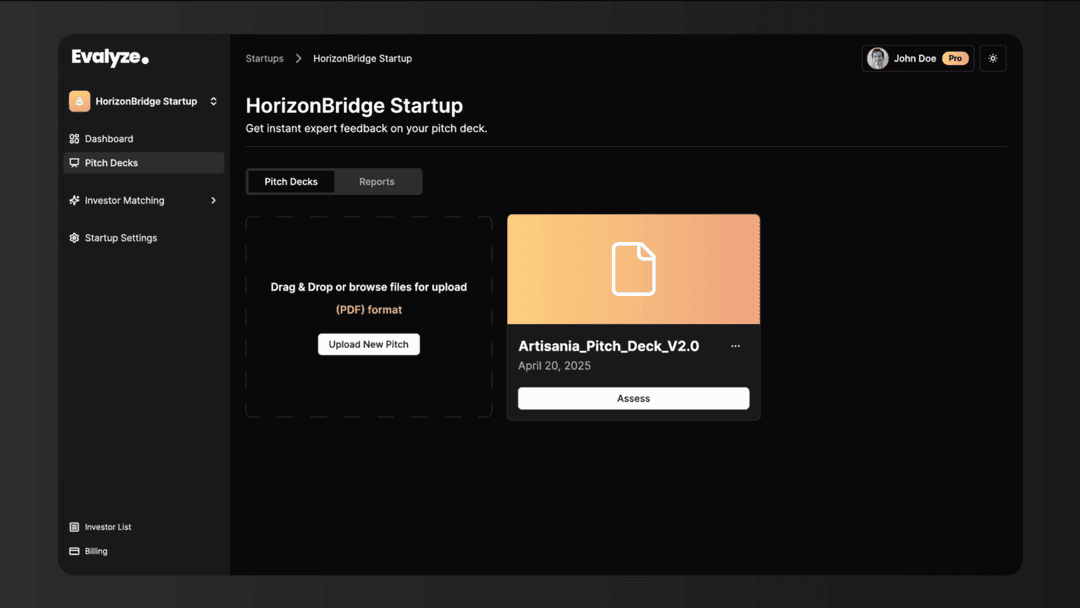Open the HorizonBridge Startup switcher dropdown

pos(213,101)
